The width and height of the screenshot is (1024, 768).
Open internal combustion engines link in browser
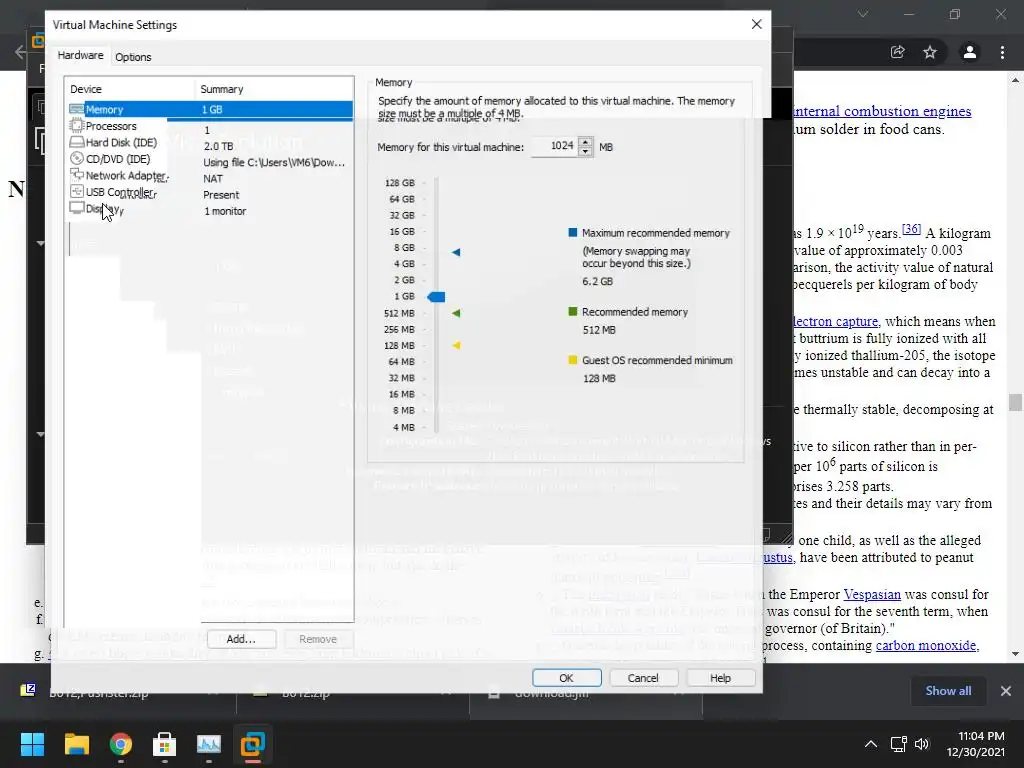882,112
